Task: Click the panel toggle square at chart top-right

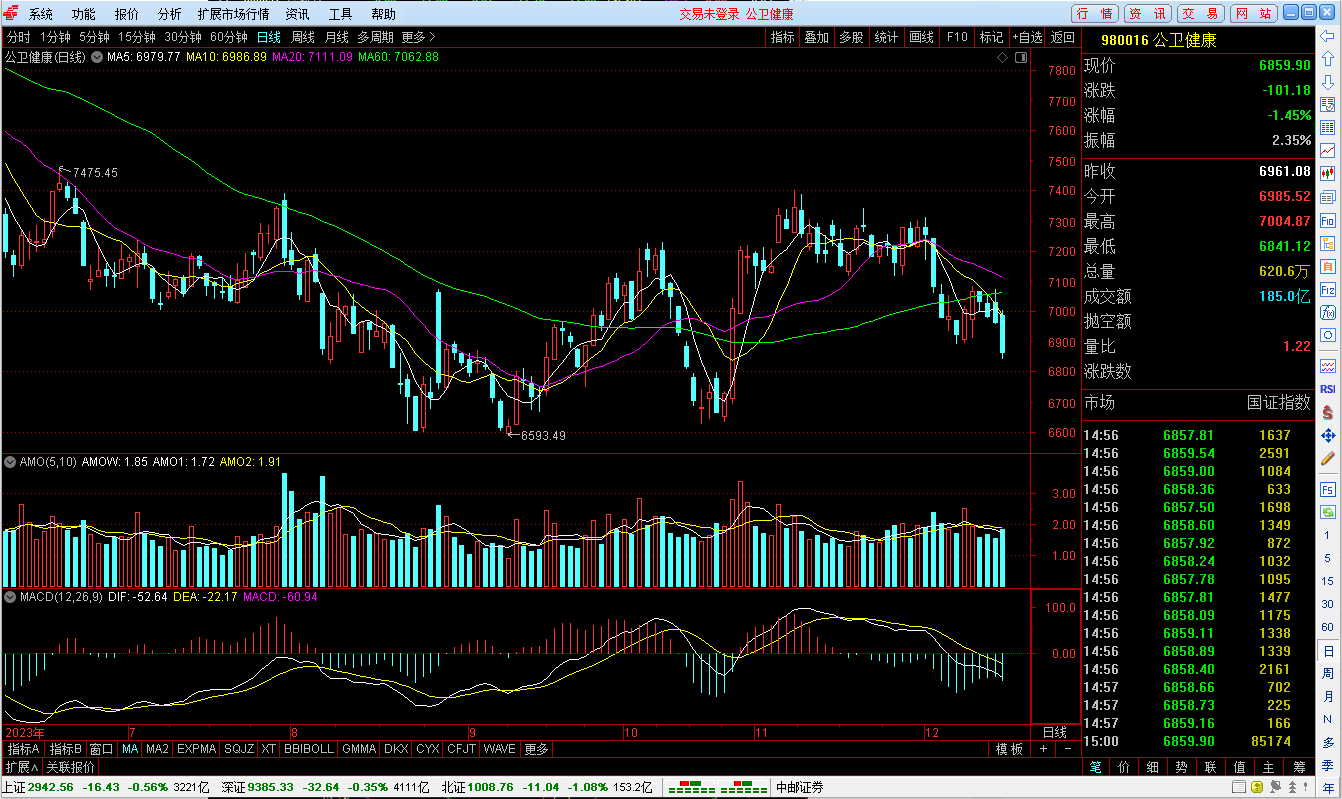Action: pos(1021,58)
